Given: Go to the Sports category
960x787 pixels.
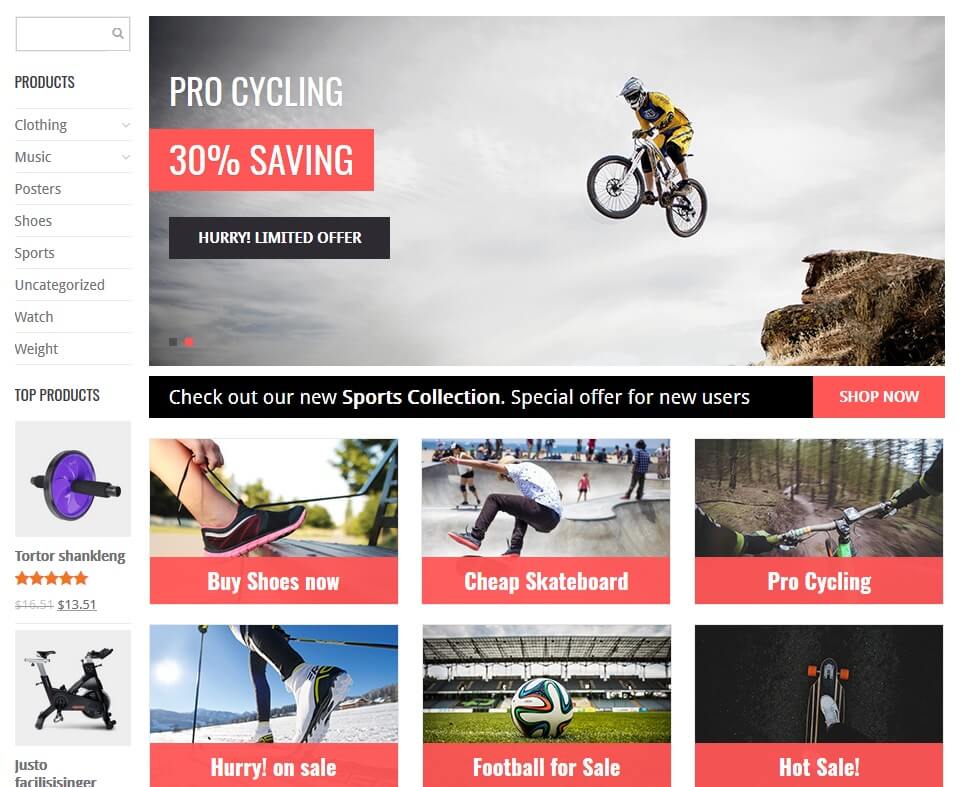Looking at the screenshot, I should pyautogui.click(x=34, y=252).
